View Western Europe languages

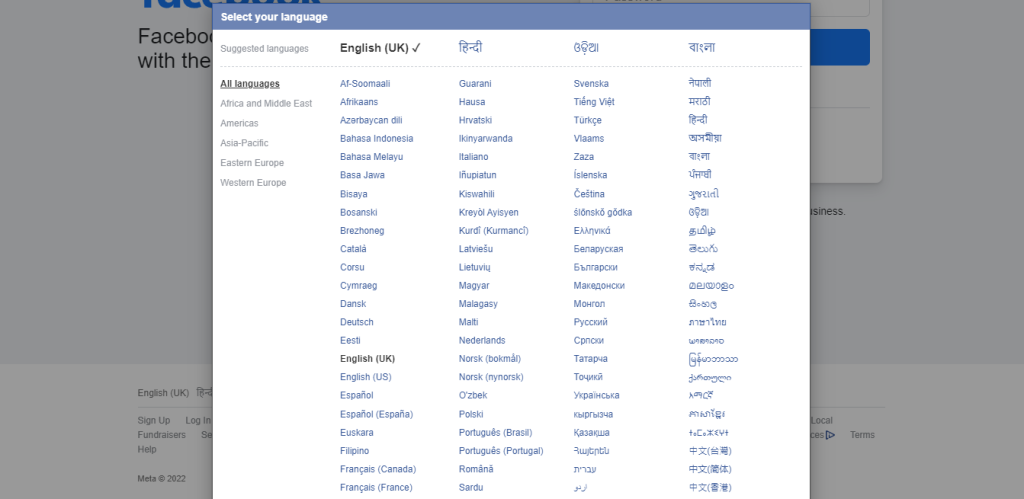253,182
